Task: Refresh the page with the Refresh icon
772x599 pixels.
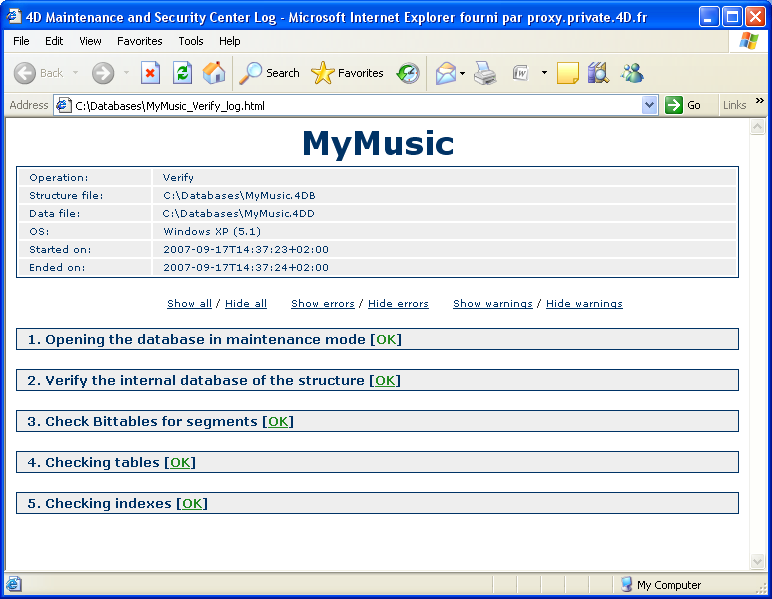Action: pyautogui.click(x=182, y=73)
